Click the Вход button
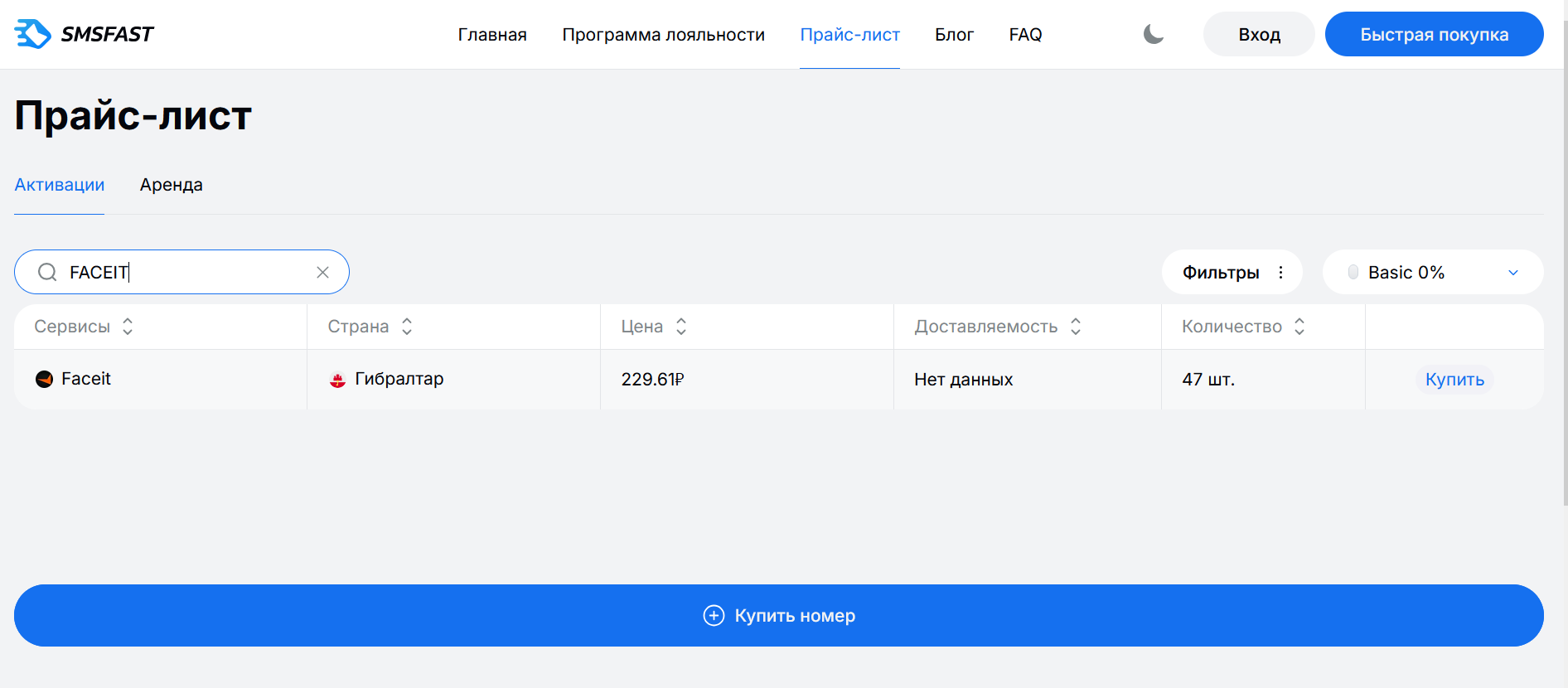The image size is (1568, 688). point(1259,34)
